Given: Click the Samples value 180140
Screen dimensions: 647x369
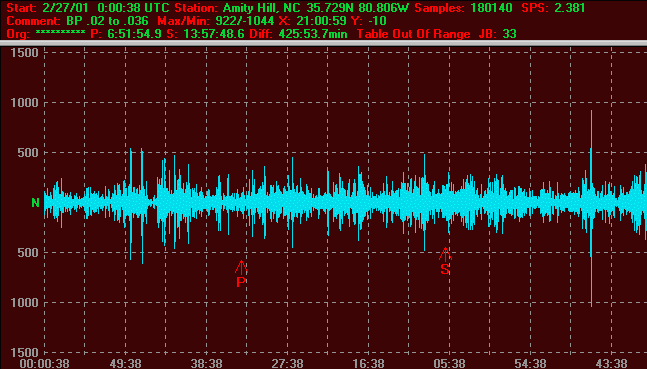Looking at the screenshot, I should click(491, 7).
